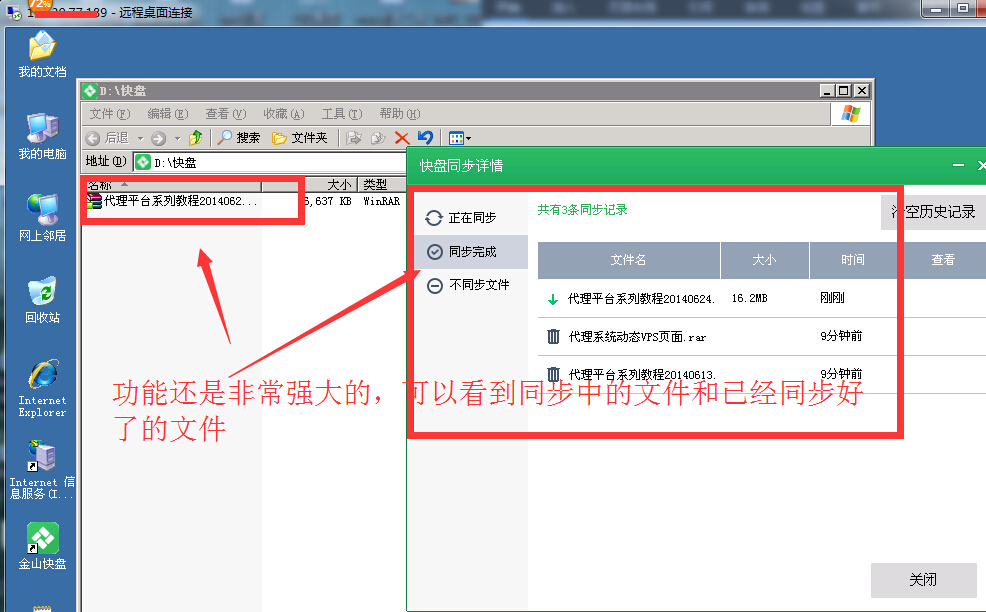Click the 16.2MB size value
The width and height of the screenshot is (986, 612).
tap(750, 299)
